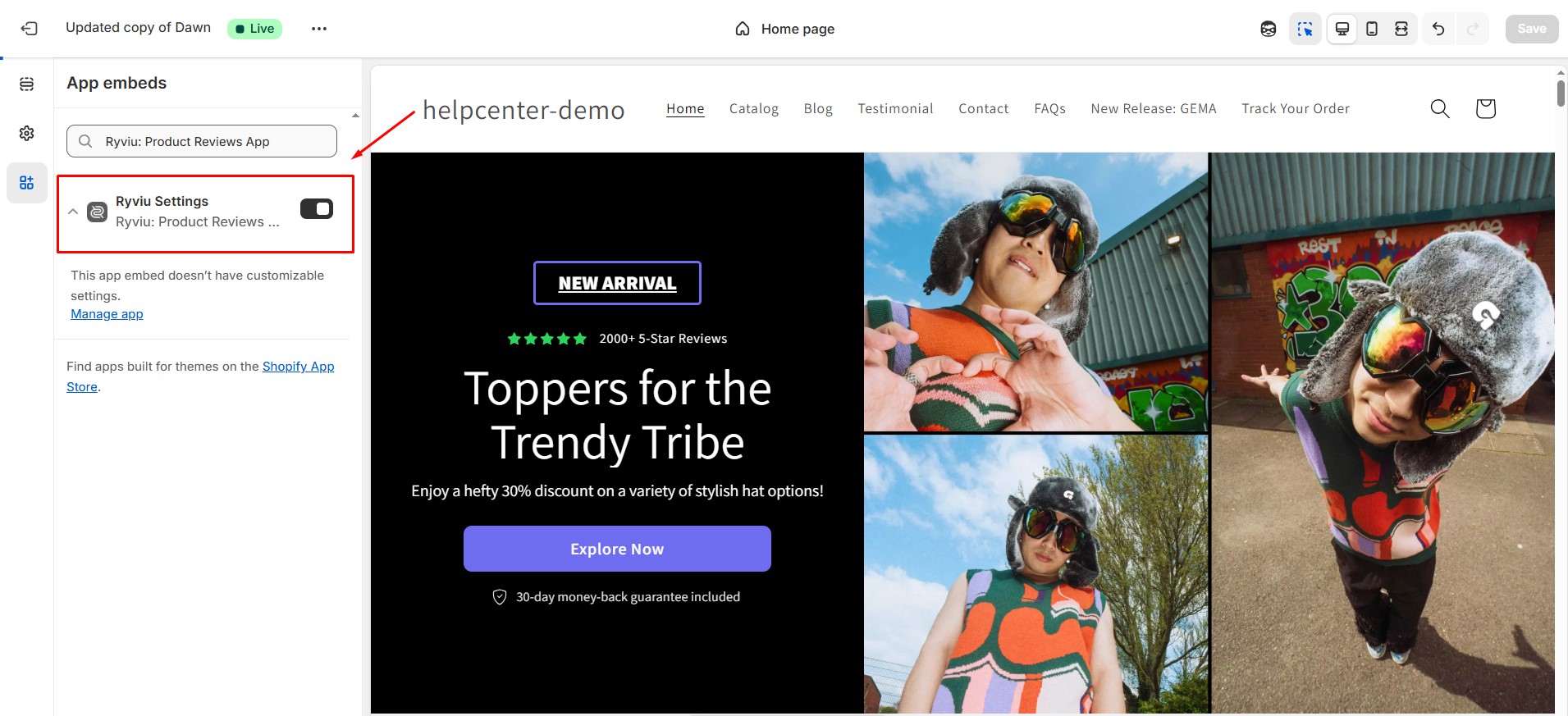Click the Undo arrow icon
This screenshot has height=716, width=1568.
pos(1438,29)
